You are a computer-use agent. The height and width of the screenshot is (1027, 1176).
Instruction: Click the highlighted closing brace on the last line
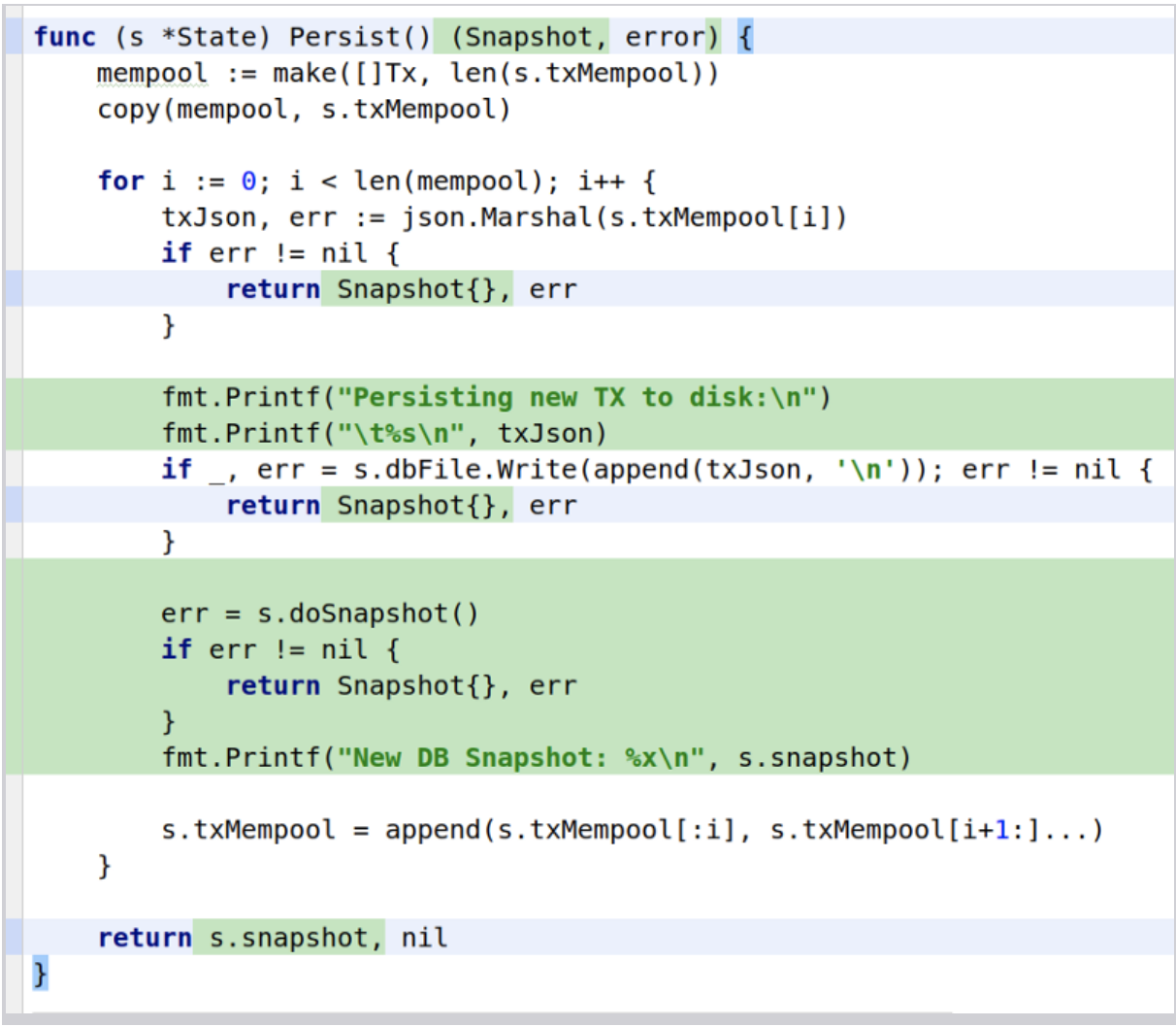[40, 973]
